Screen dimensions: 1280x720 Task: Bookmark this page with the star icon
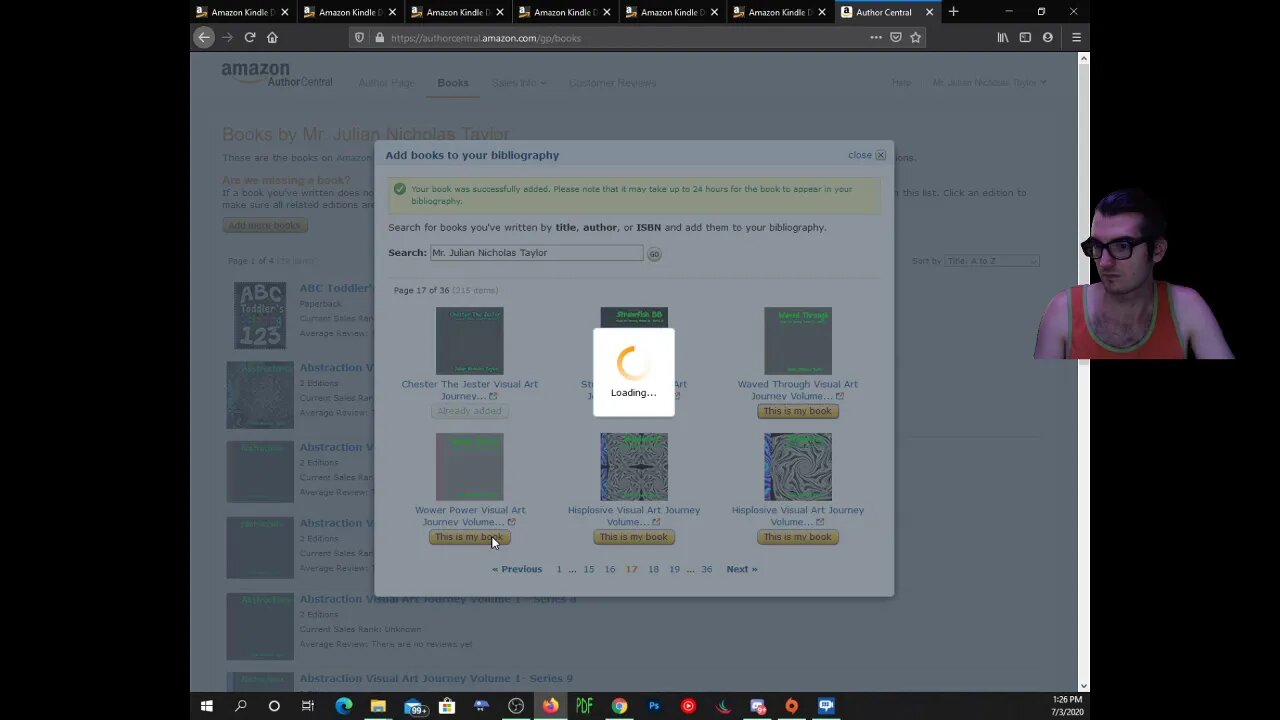(x=915, y=37)
